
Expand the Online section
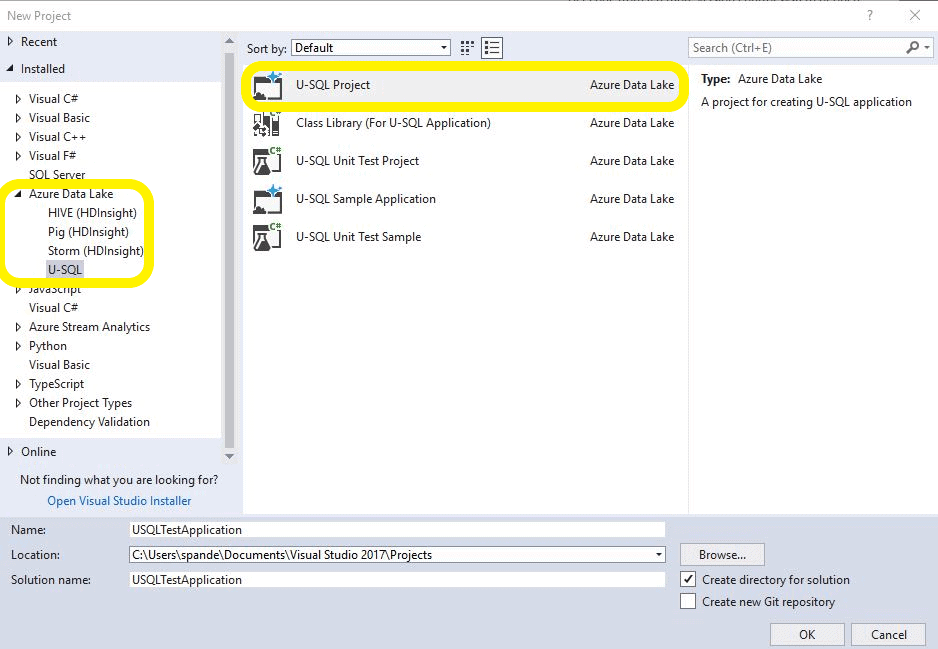[x=10, y=451]
